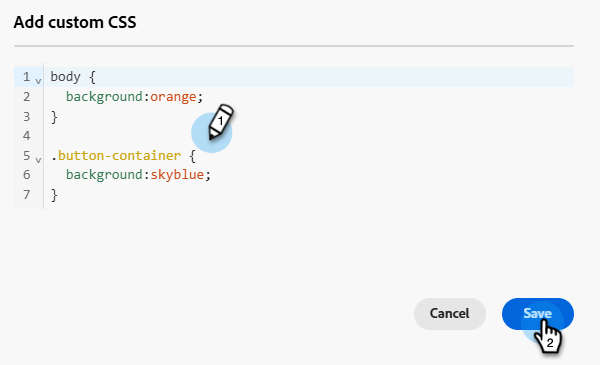Click the pencil annotation marker 1
Screen dimensions: 600x365
pos(220,122)
